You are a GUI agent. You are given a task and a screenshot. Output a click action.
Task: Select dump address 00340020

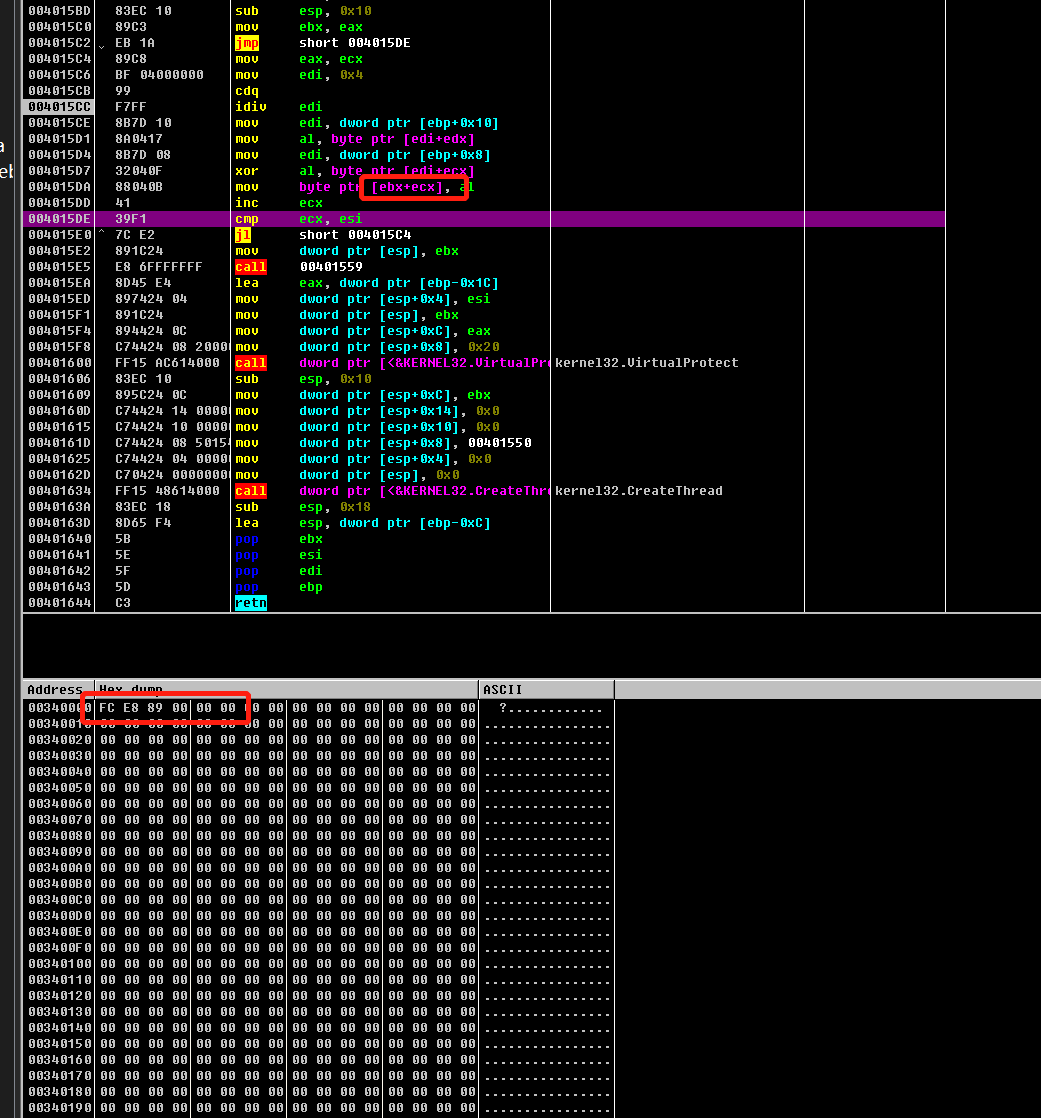click(60, 740)
